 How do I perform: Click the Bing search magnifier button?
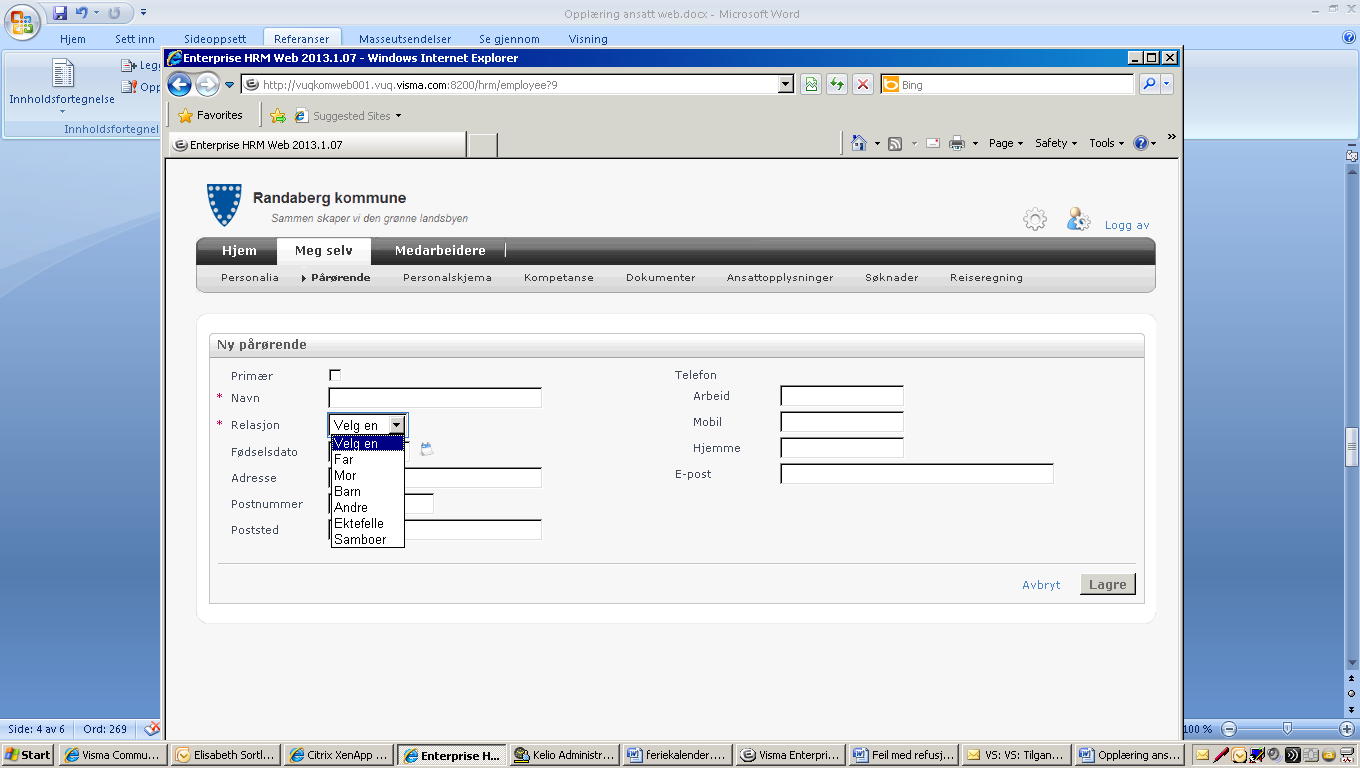pos(1148,85)
